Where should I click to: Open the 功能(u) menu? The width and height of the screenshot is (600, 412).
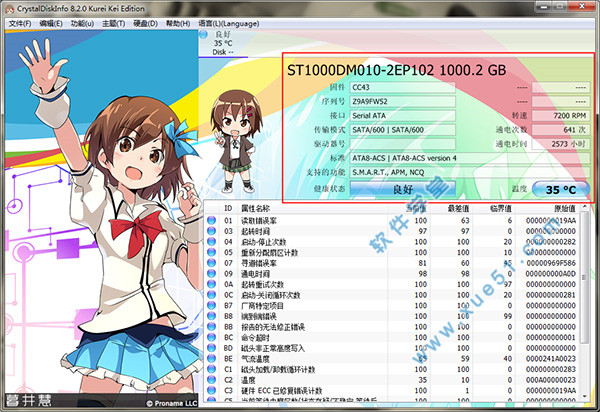82,23
